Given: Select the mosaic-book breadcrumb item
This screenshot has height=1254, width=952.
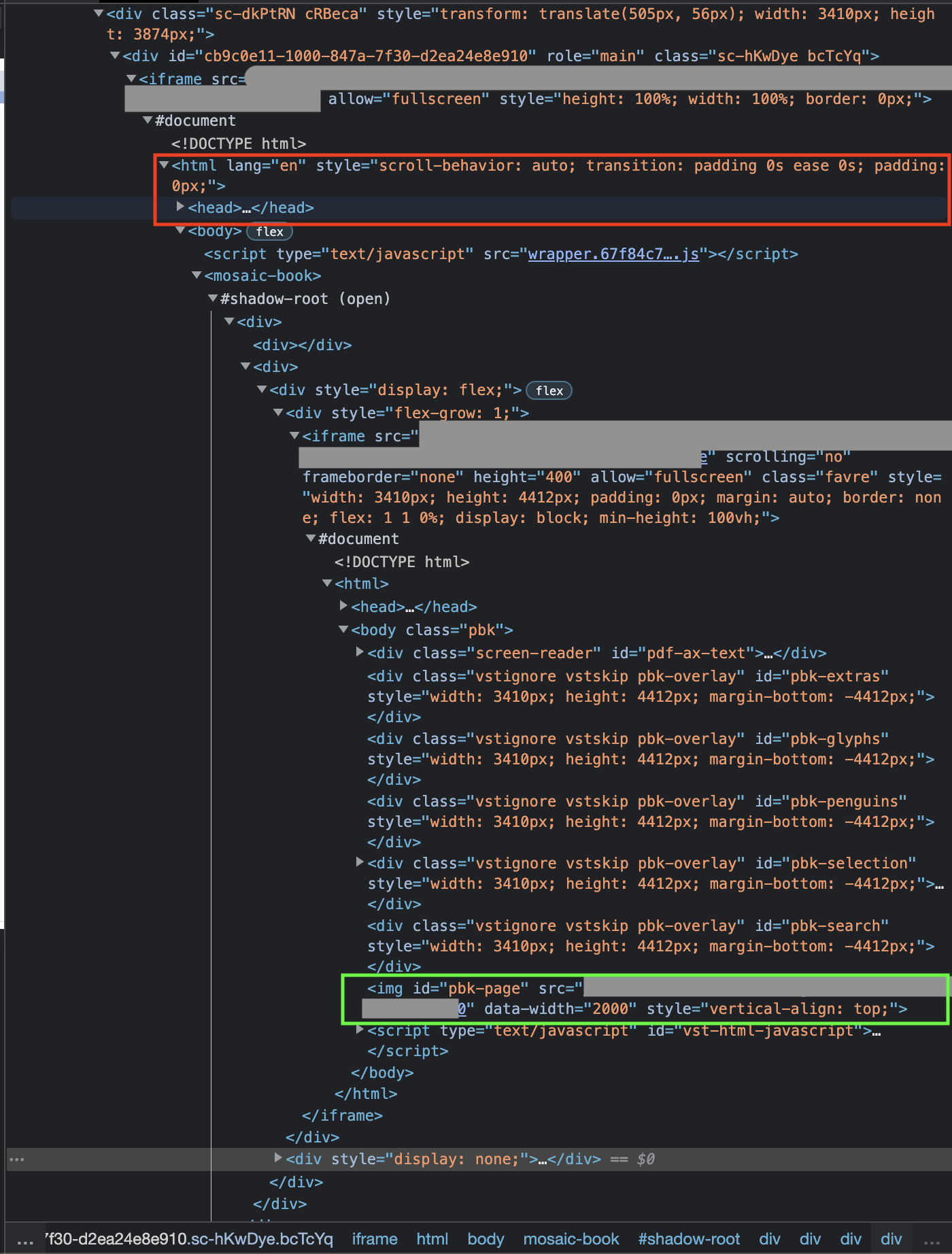Looking at the screenshot, I should [x=571, y=1239].
